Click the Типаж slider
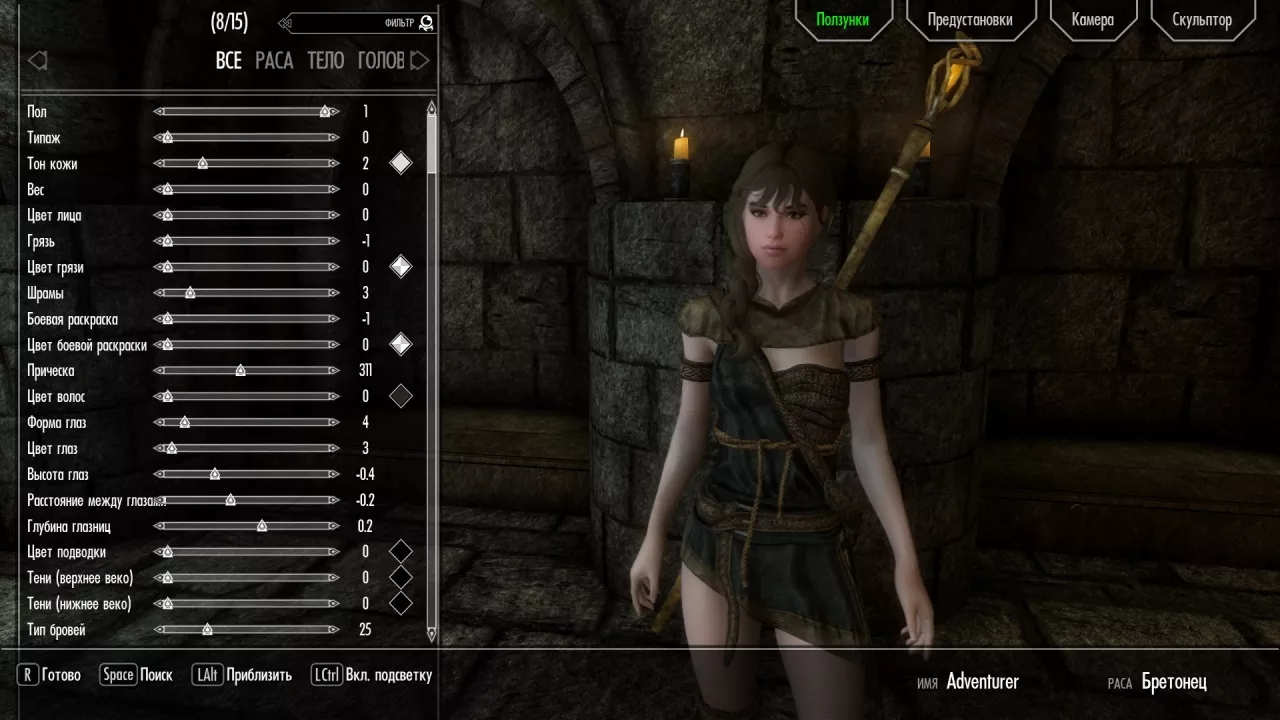This screenshot has width=1280, height=720. click(246, 138)
